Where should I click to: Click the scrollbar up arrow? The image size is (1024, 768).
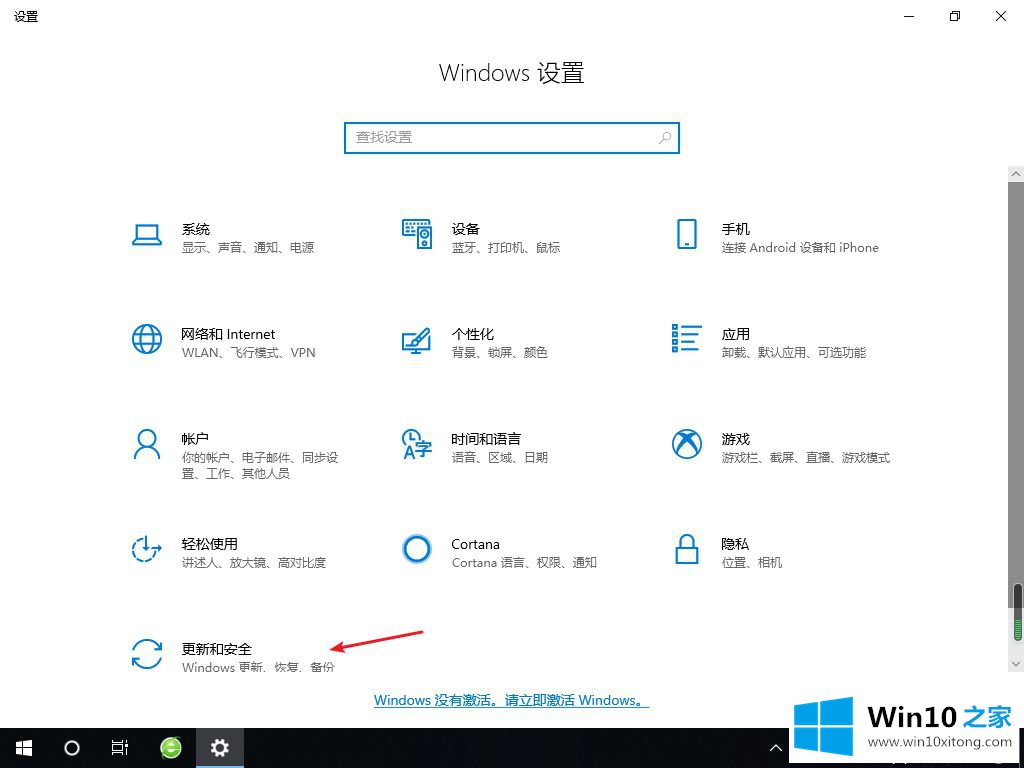[x=1016, y=174]
